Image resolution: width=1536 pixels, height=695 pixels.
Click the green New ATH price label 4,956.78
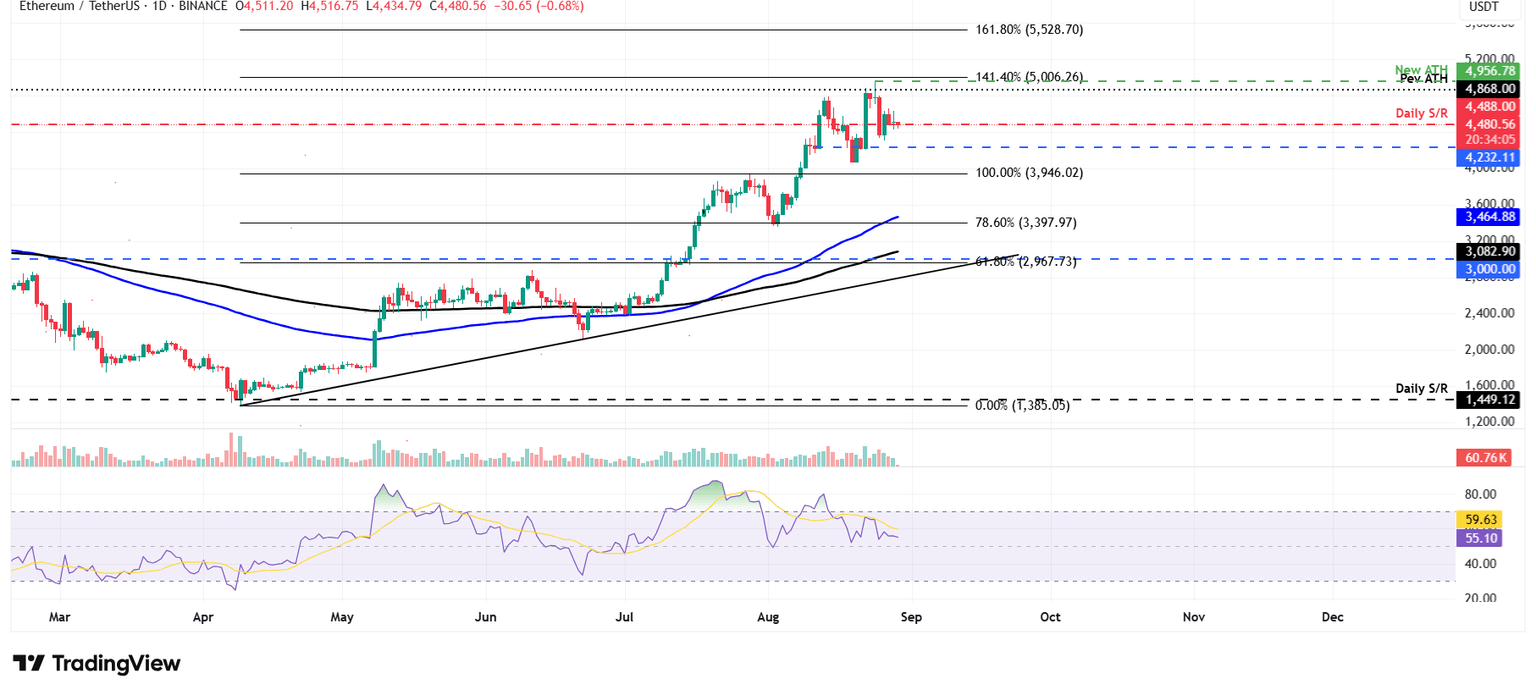point(1489,71)
